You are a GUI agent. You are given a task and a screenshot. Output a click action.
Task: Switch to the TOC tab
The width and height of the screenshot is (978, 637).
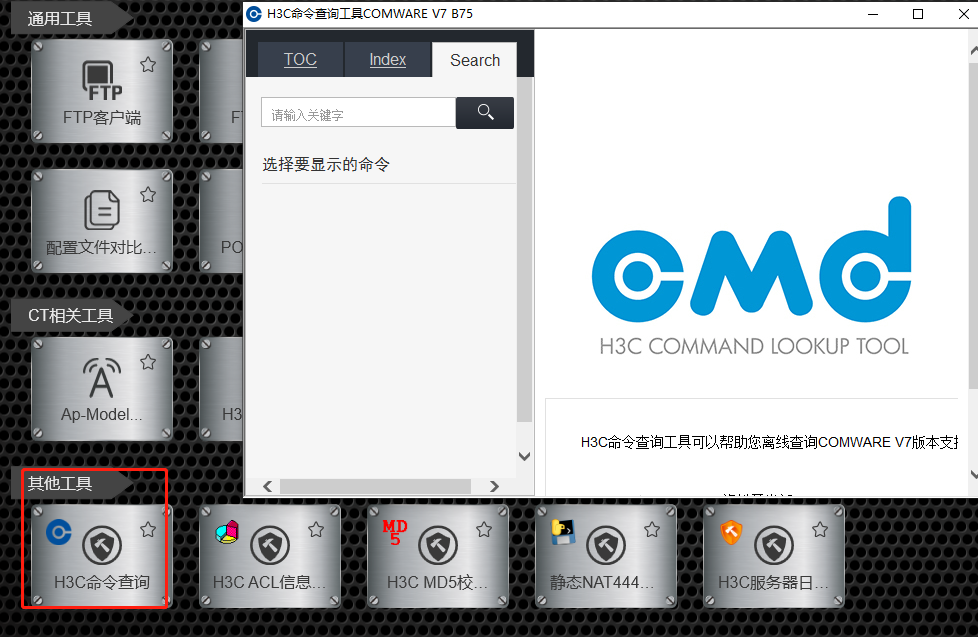pyautogui.click(x=300, y=60)
